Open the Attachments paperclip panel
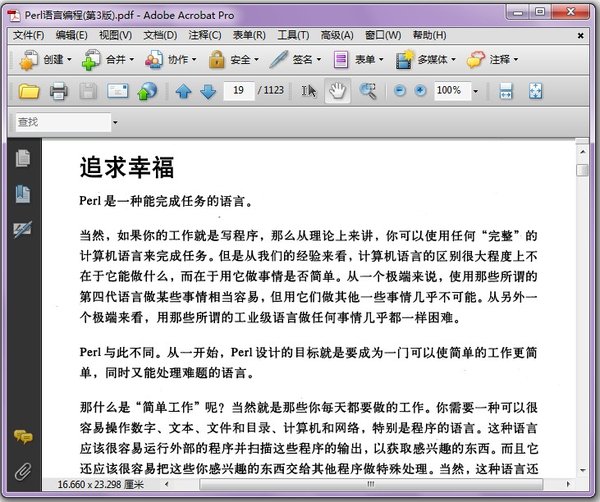The image size is (600, 502). click(x=23, y=472)
